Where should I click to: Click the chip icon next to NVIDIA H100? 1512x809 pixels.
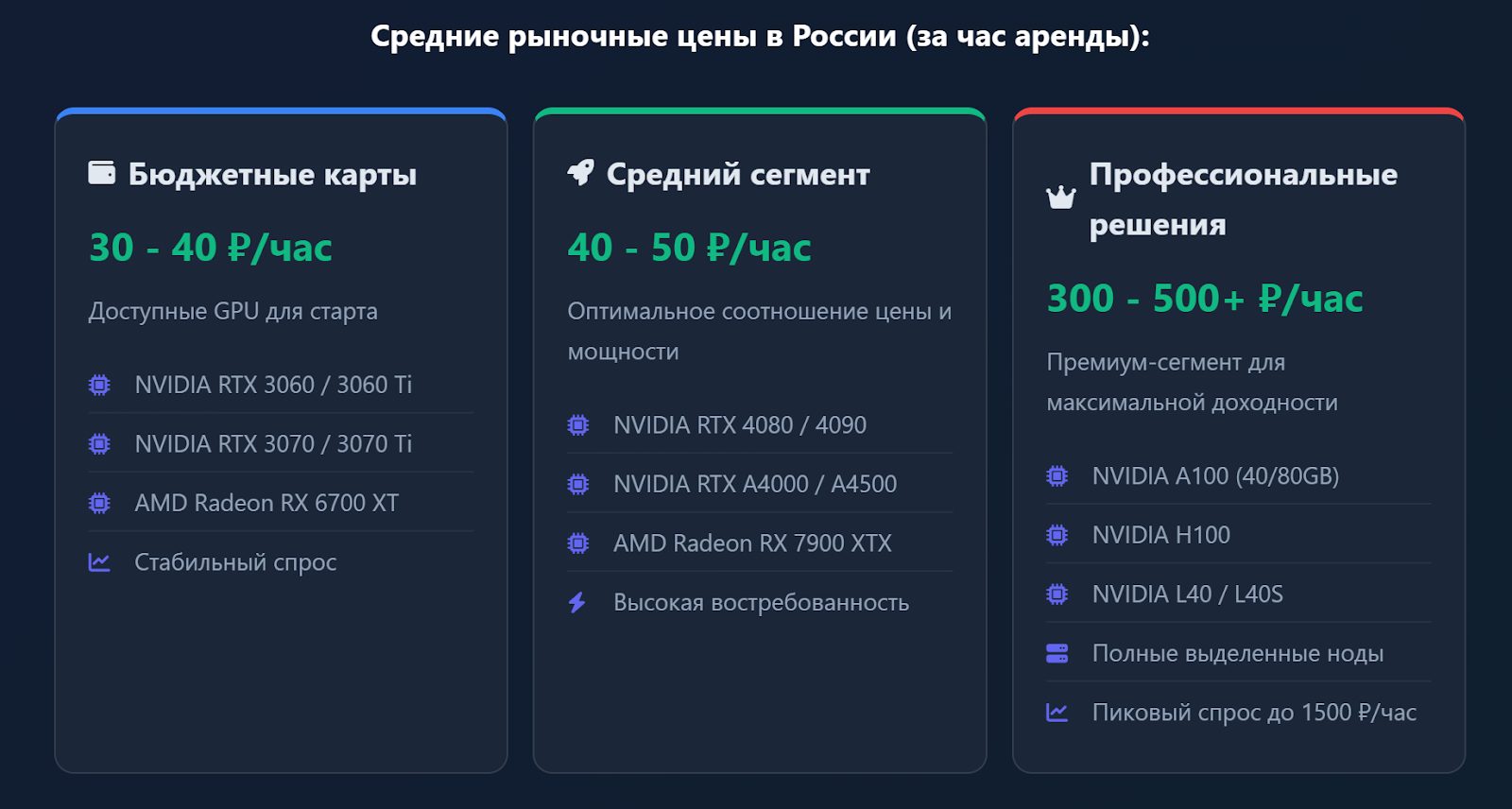click(x=1057, y=535)
